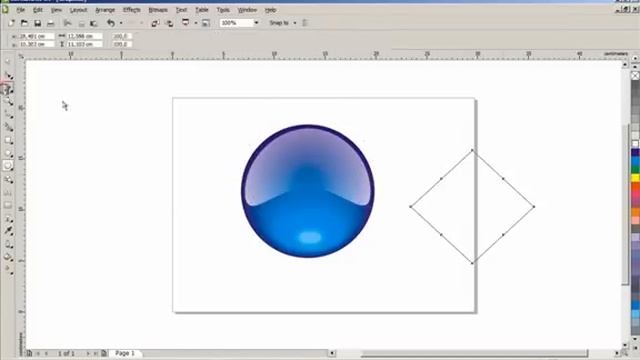The width and height of the screenshot is (640, 360).
Task: Select the Interactive Fill tool
Action: tap(8, 269)
